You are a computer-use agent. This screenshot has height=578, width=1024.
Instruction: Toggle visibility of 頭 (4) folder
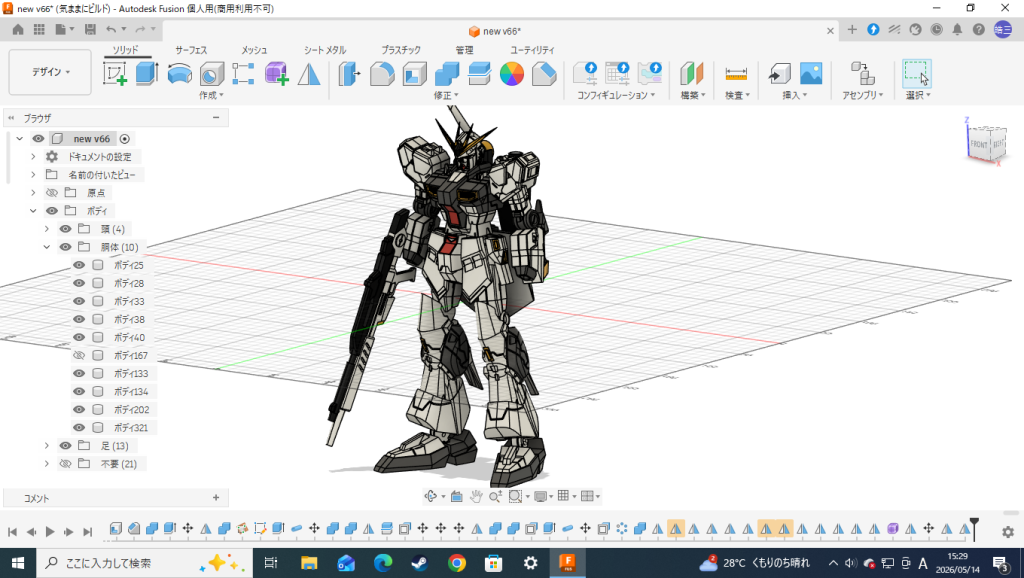point(65,229)
